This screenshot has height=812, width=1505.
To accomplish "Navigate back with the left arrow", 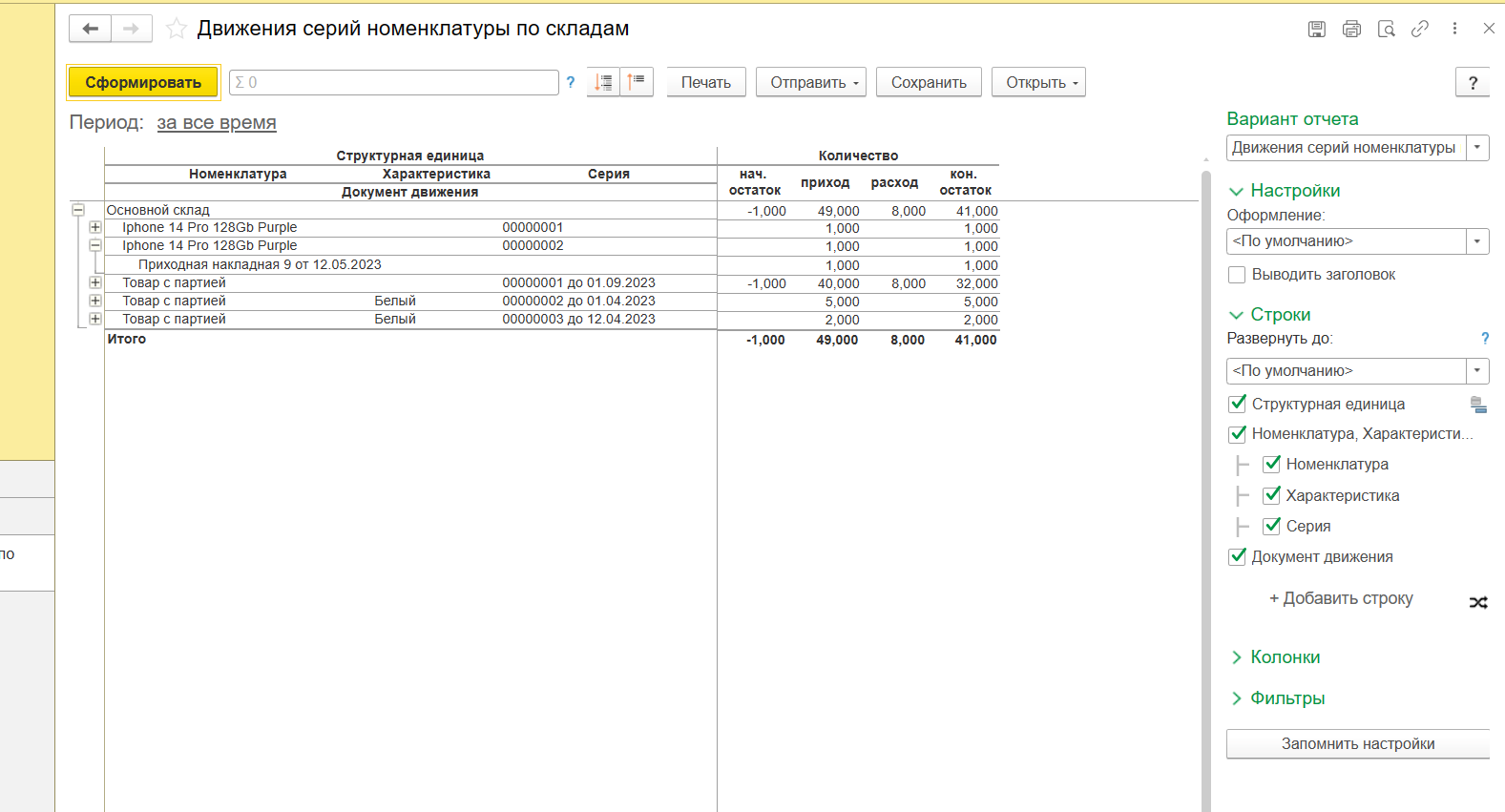I will (91, 29).
